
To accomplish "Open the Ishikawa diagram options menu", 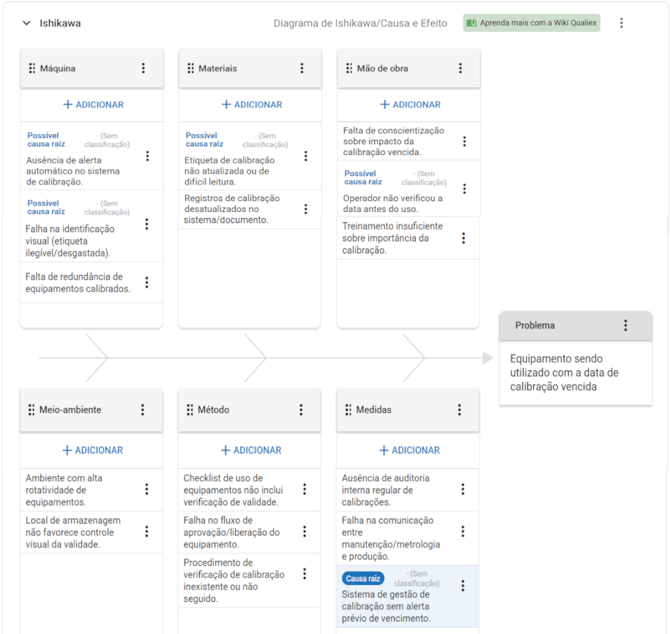I will click(x=621, y=23).
